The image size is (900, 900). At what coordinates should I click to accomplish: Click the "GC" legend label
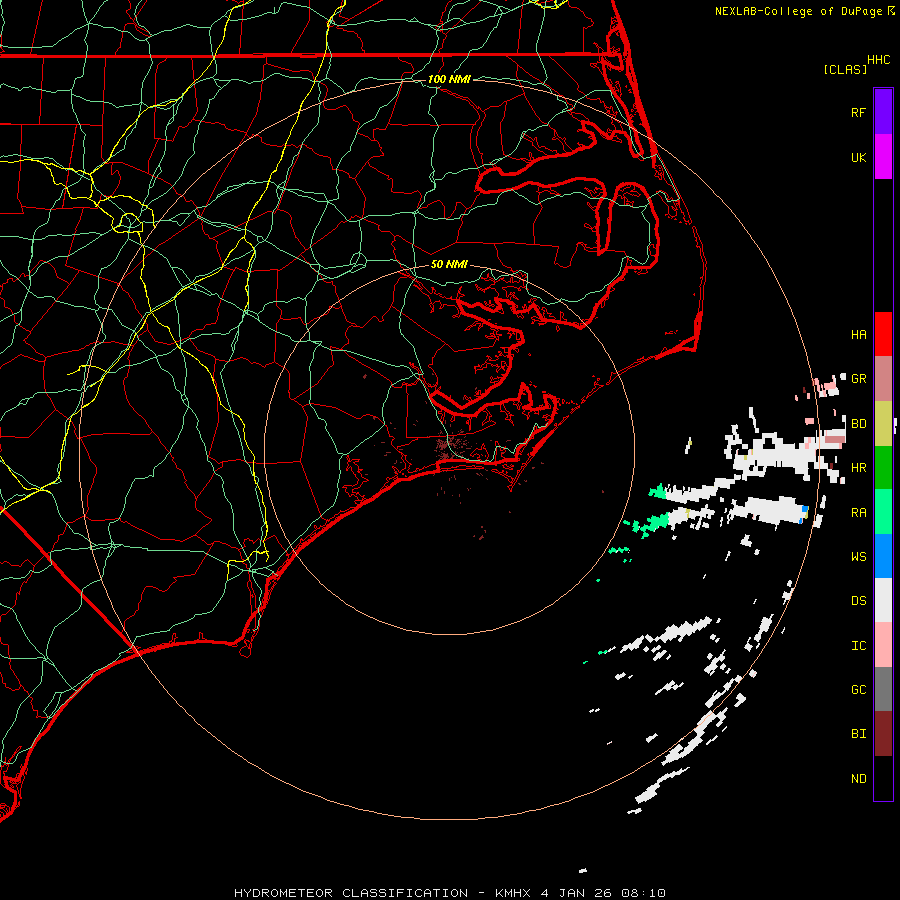859,690
